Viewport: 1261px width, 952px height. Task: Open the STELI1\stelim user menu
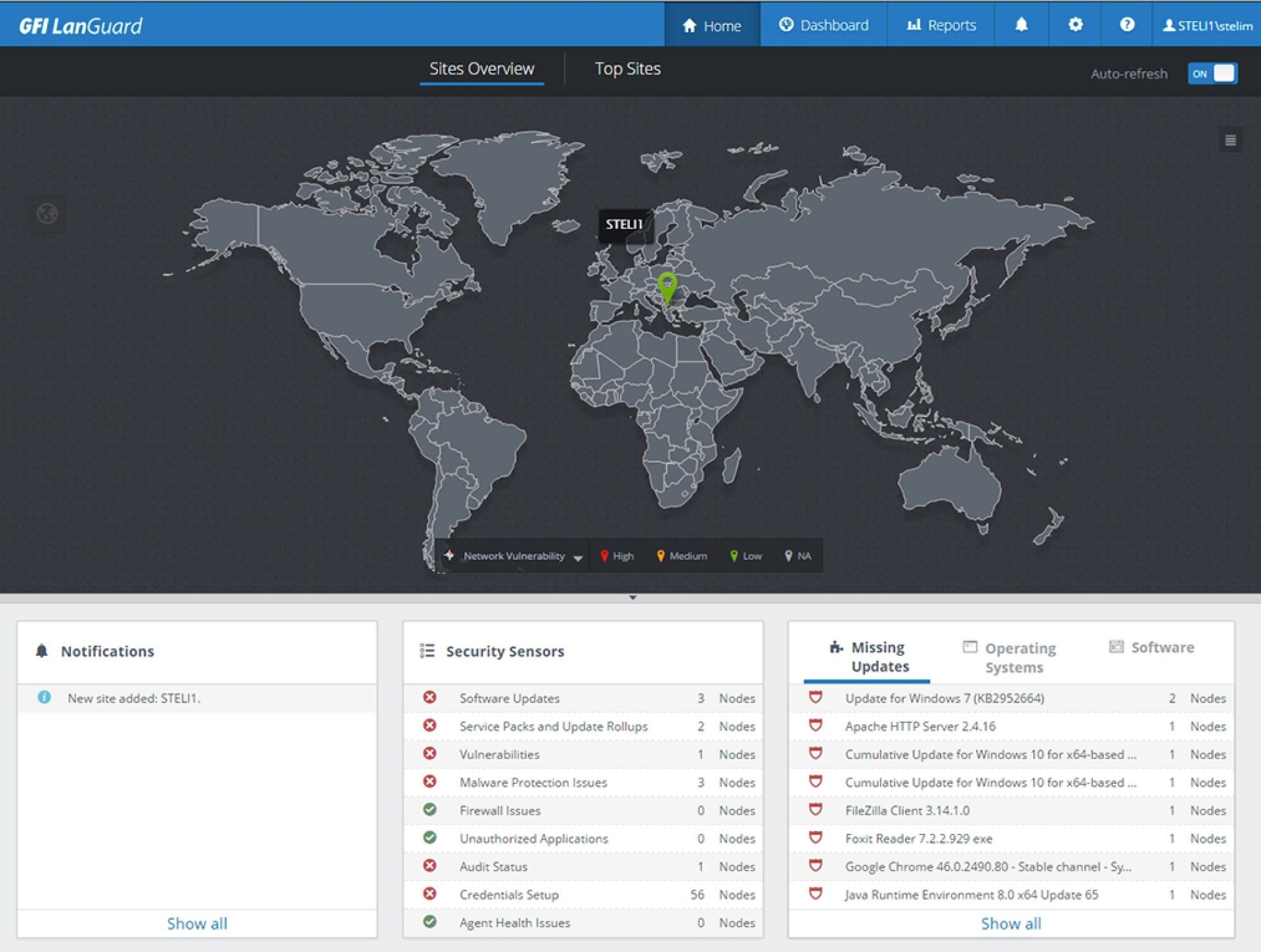tap(1207, 26)
